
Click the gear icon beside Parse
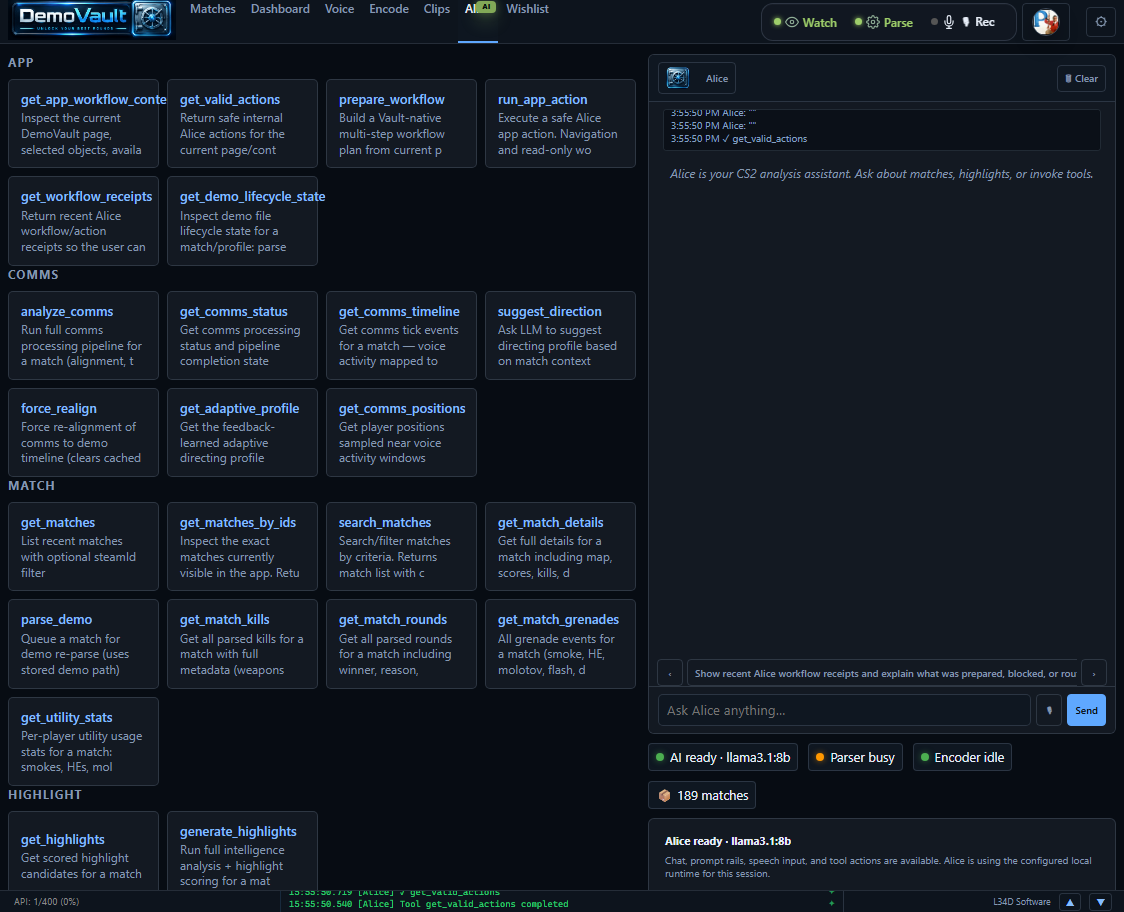tap(872, 22)
